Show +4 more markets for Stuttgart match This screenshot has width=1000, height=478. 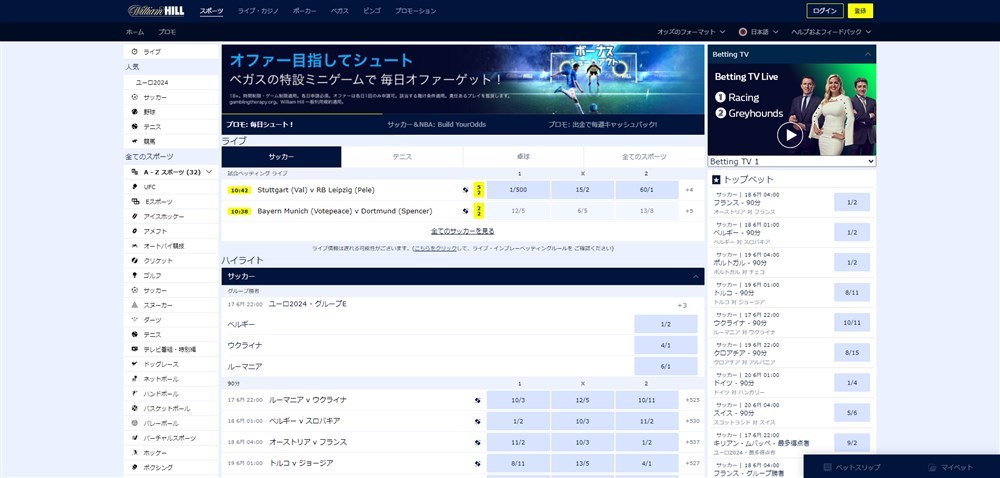click(689, 190)
